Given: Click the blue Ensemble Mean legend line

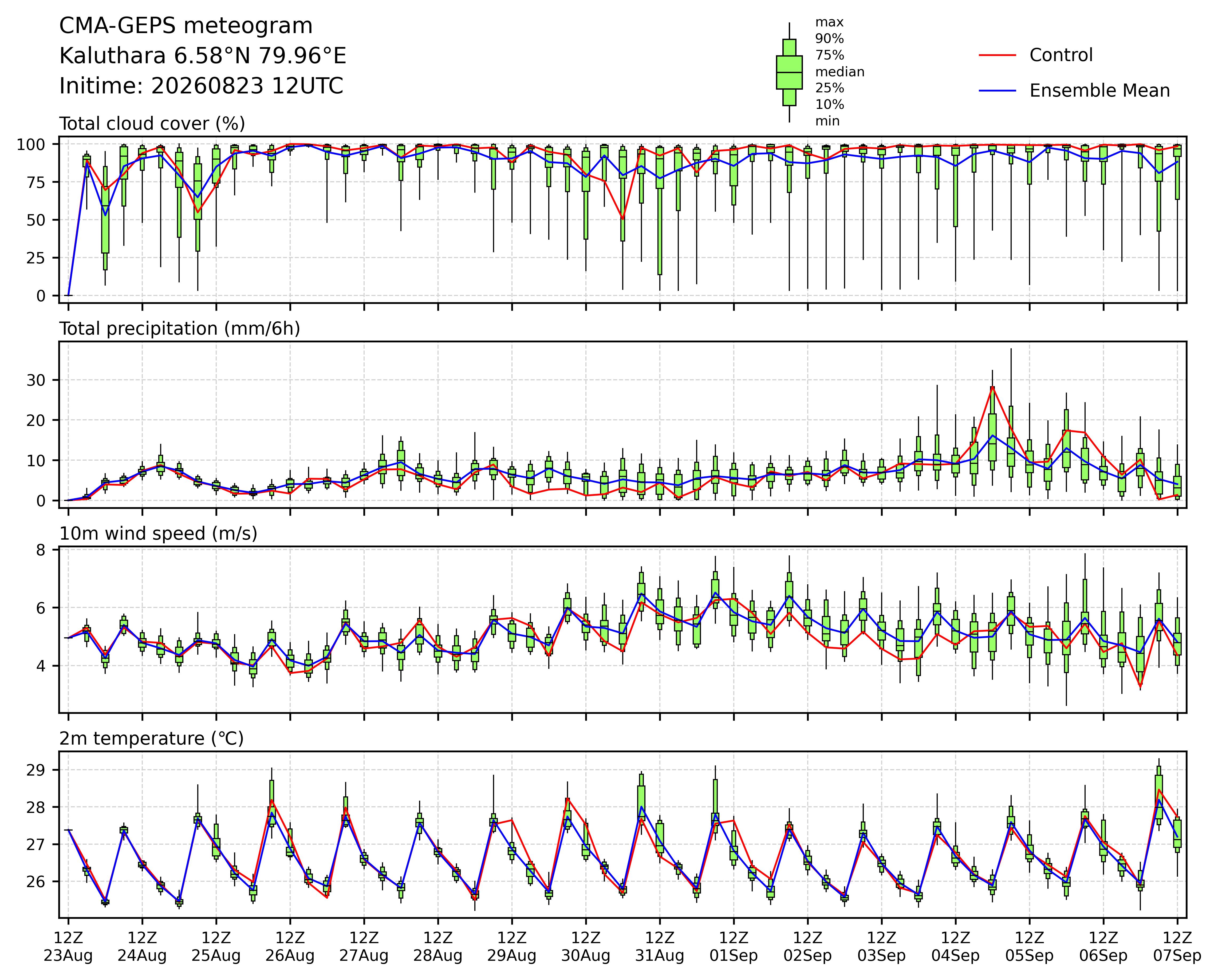Looking at the screenshot, I should 998,91.
